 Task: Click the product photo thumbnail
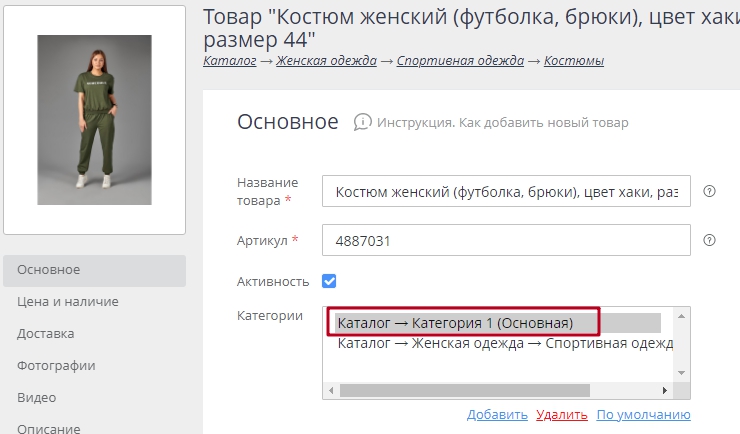click(x=94, y=120)
